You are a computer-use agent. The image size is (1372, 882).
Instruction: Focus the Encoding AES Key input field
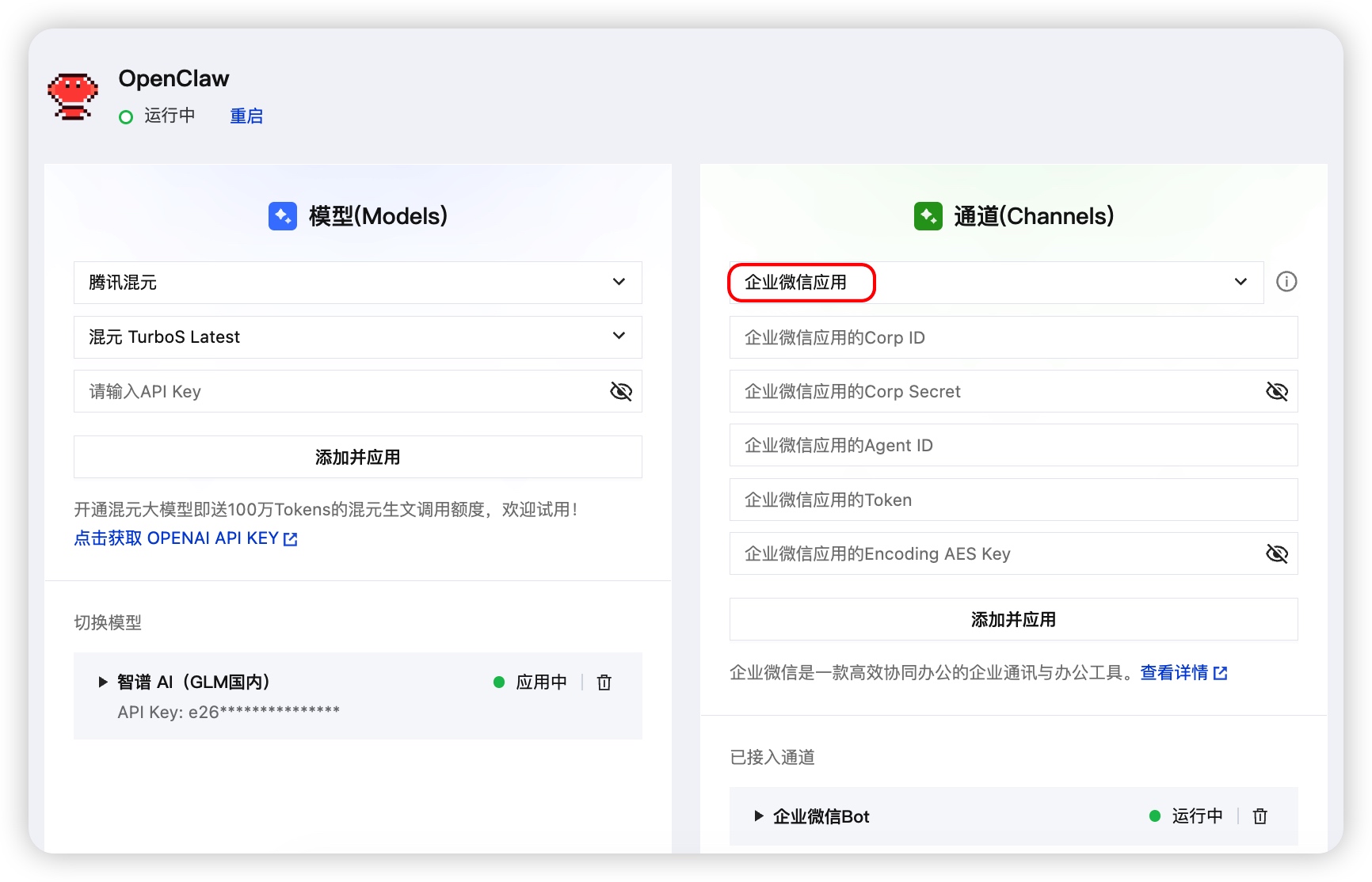(x=1014, y=553)
